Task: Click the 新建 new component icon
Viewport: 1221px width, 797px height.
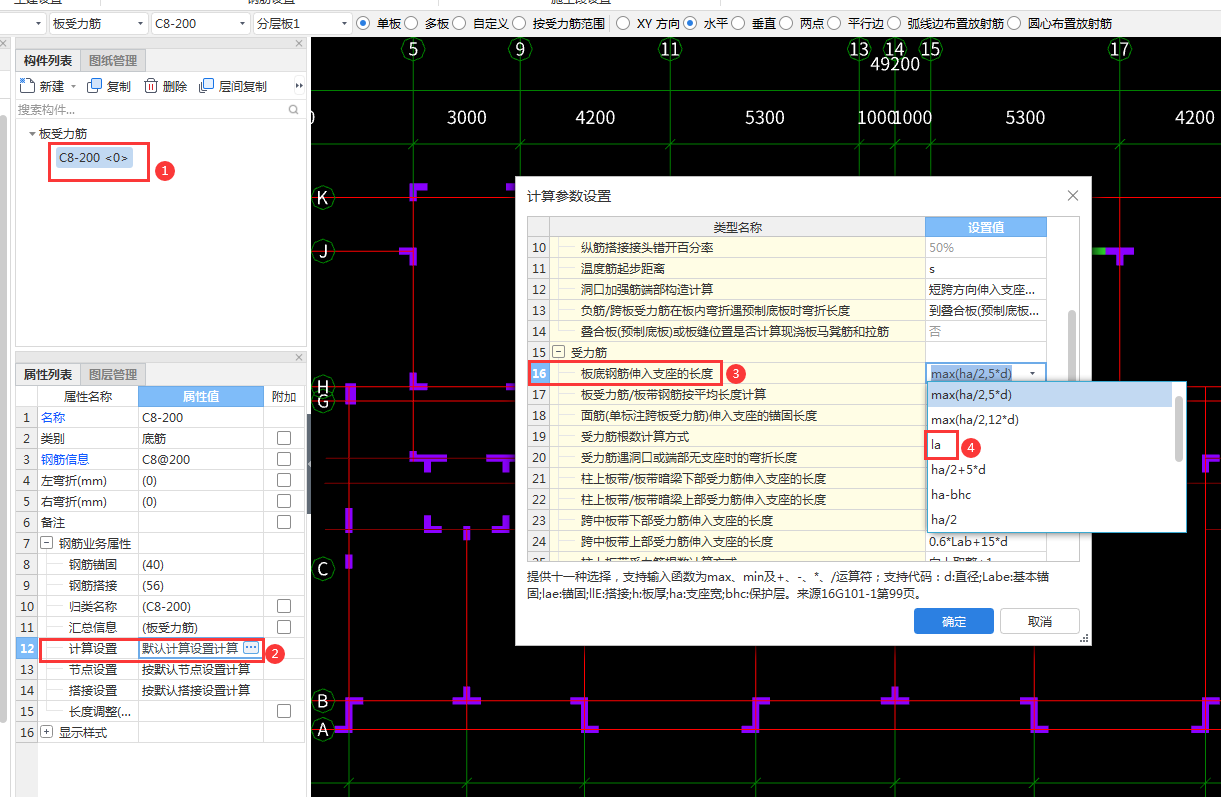Action: pyautogui.click(x=28, y=86)
